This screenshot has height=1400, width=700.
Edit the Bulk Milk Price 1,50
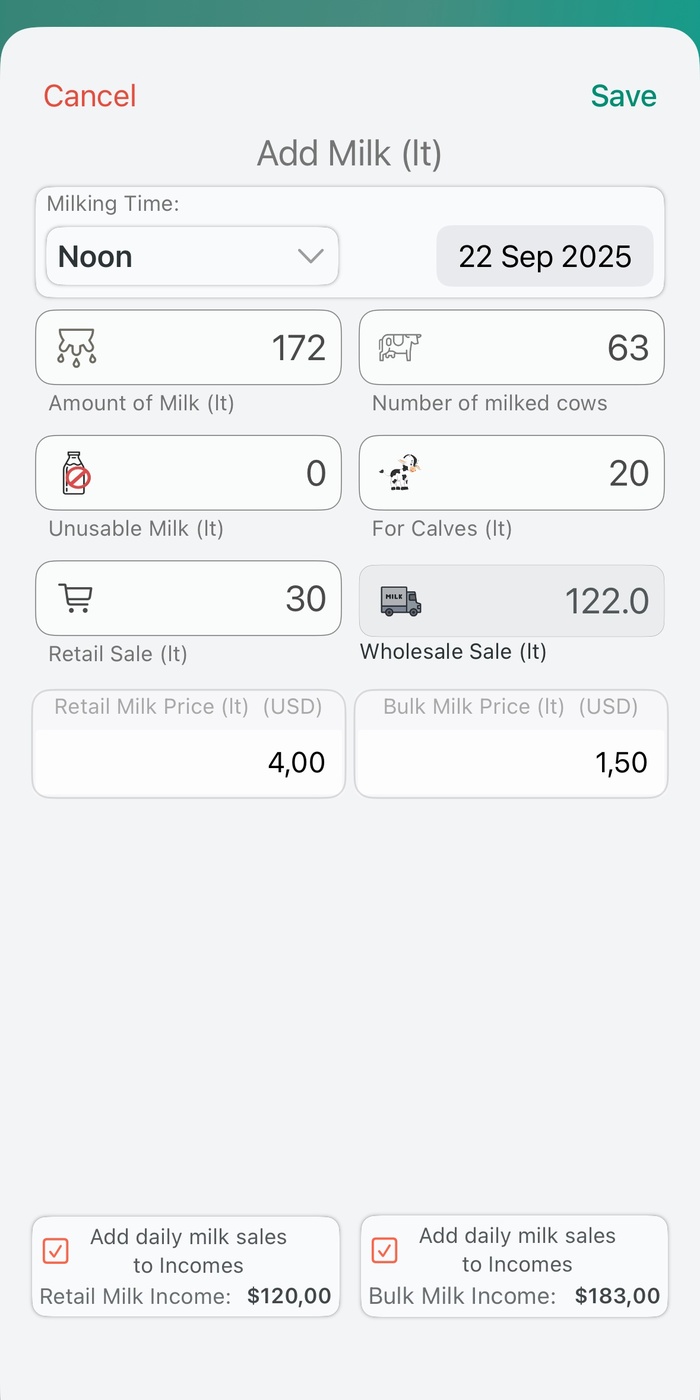pos(512,762)
